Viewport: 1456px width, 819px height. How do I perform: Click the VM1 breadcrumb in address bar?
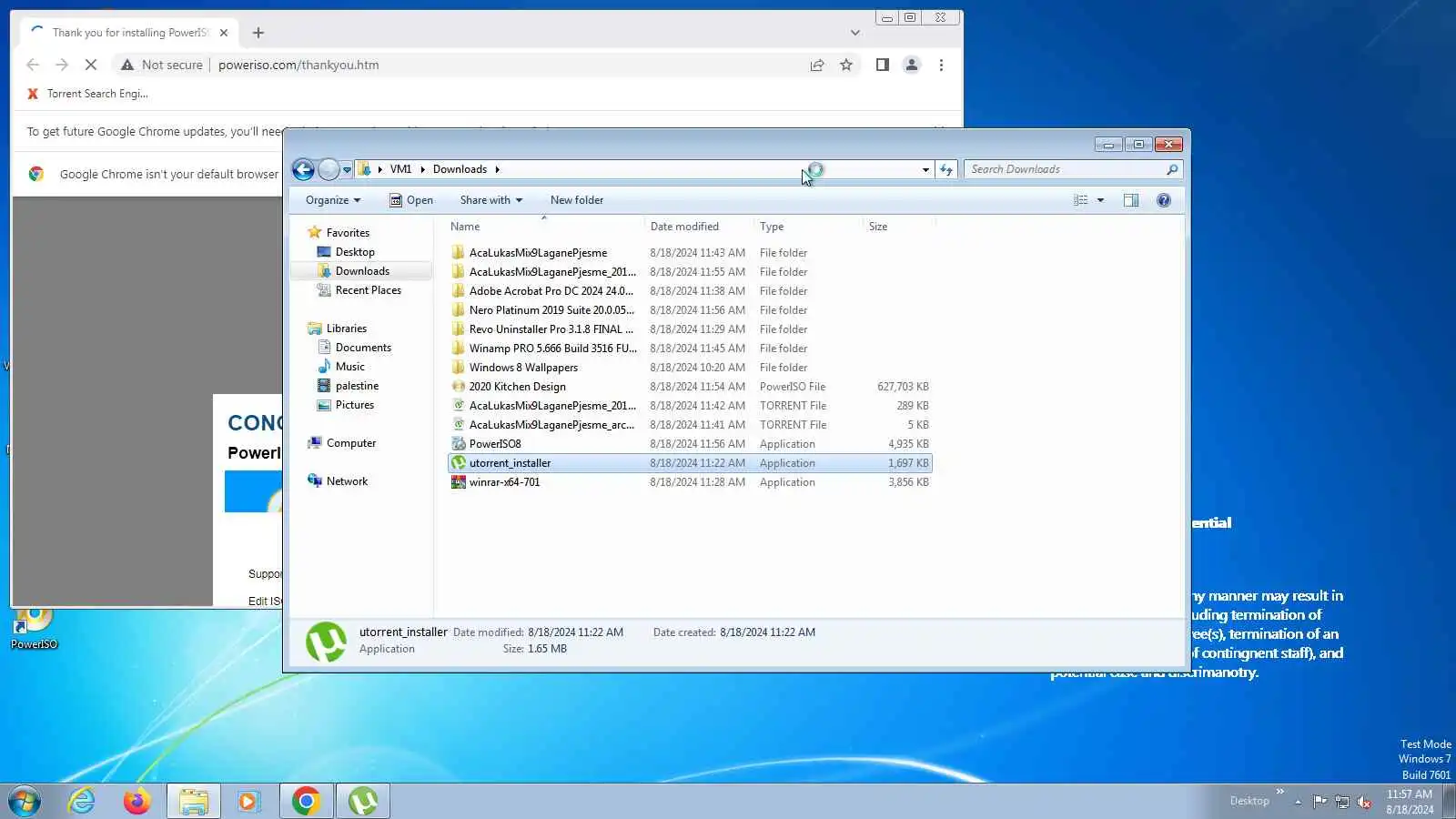pos(400,169)
